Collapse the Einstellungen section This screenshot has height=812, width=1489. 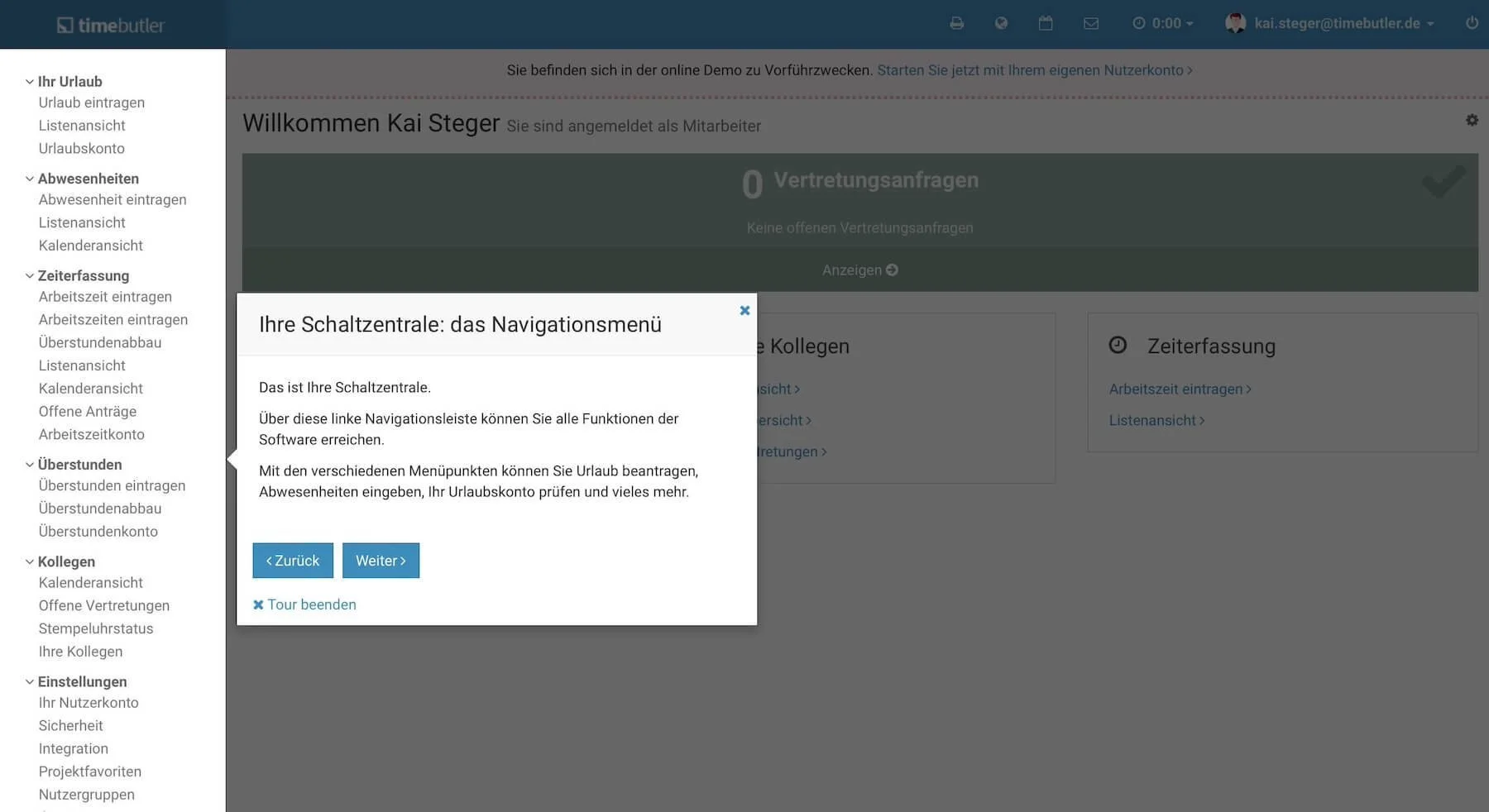[x=75, y=681]
